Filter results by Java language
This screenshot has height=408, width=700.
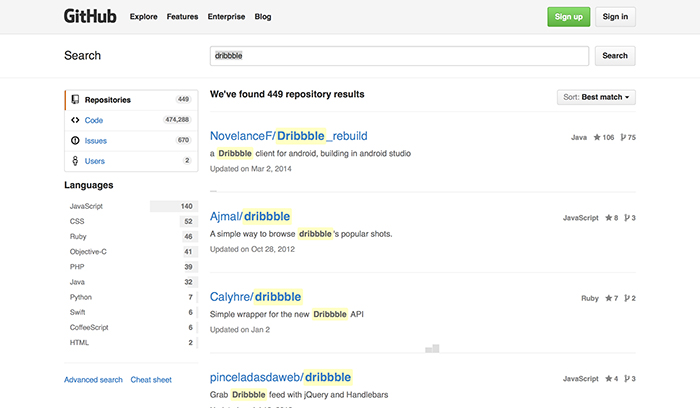pyautogui.click(x=131, y=282)
